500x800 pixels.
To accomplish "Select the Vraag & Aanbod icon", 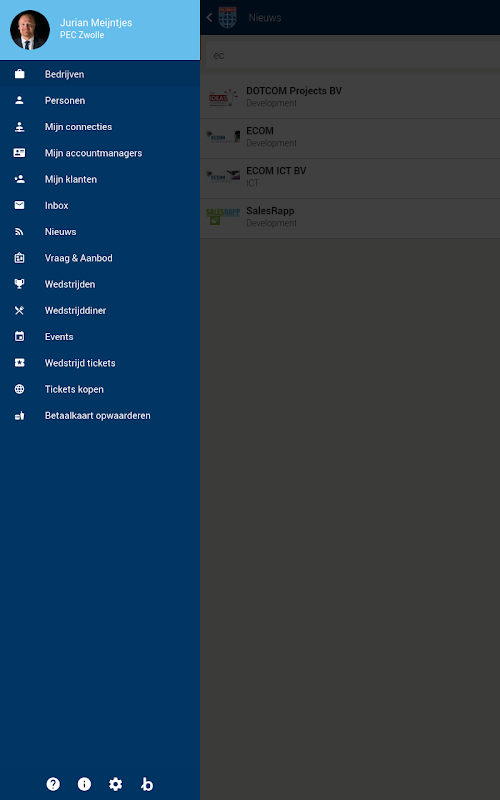I will tap(19, 258).
